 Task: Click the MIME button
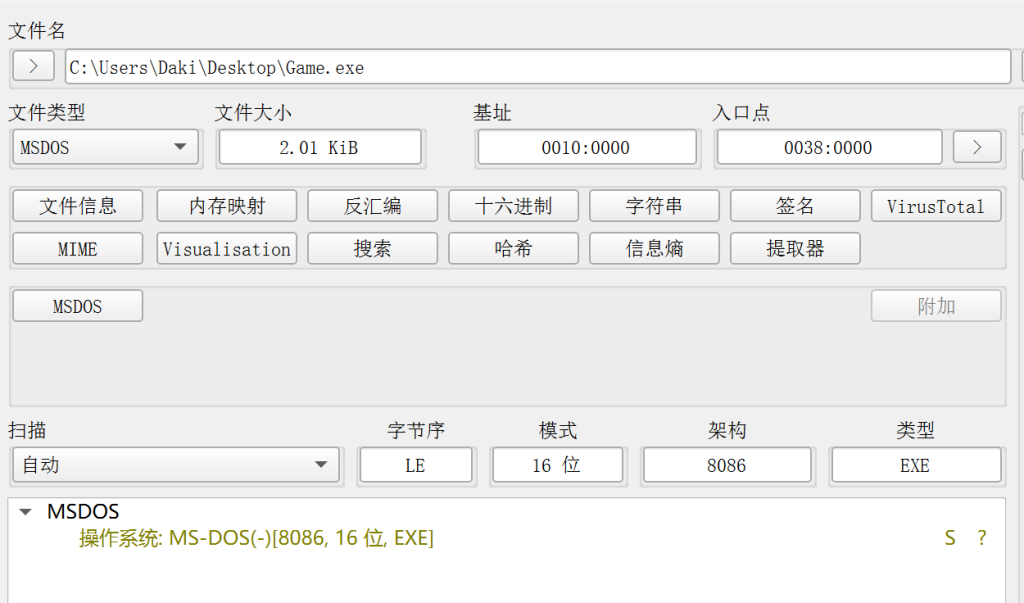tap(78, 249)
